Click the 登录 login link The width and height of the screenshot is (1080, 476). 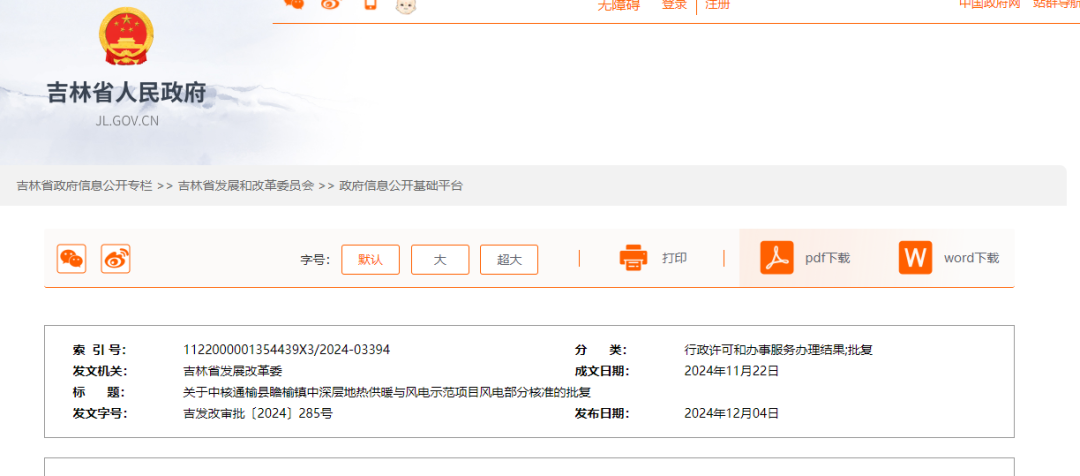coord(674,5)
